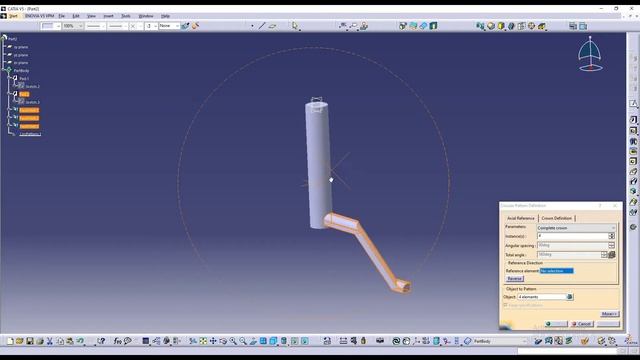Click the compass at top right
The image size is (640, 360).
click(x=590, y=54)
